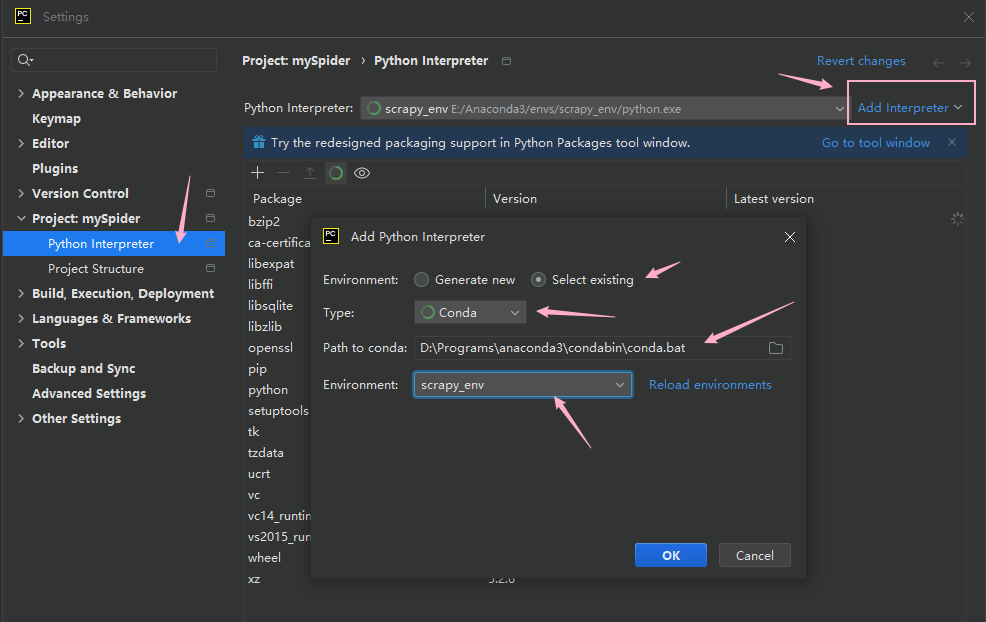Click the Go to tool window link
The width and height of the screenshot is (986, 622).
click(875, 143)
